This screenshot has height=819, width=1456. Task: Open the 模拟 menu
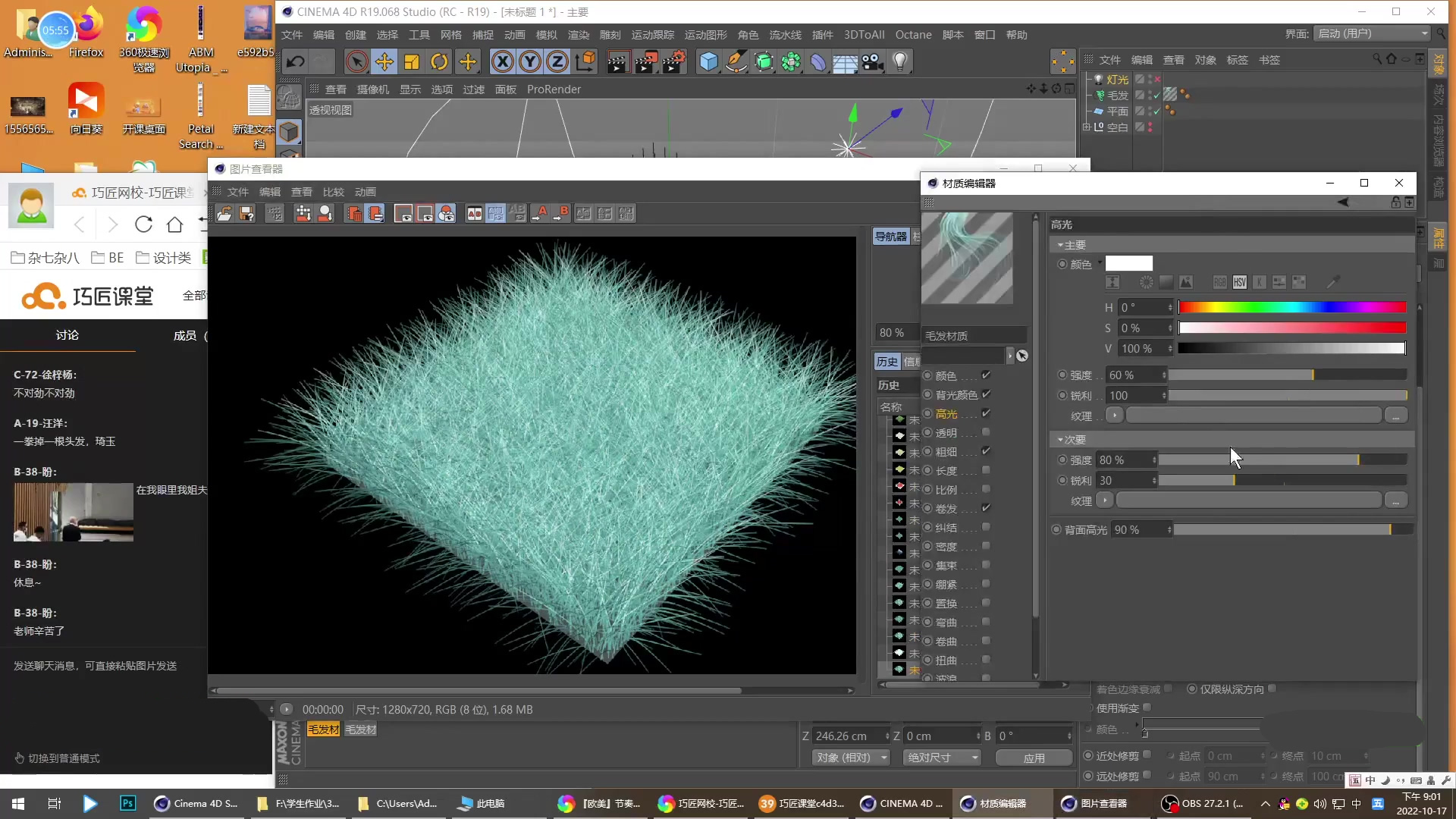tap(547, 35)
